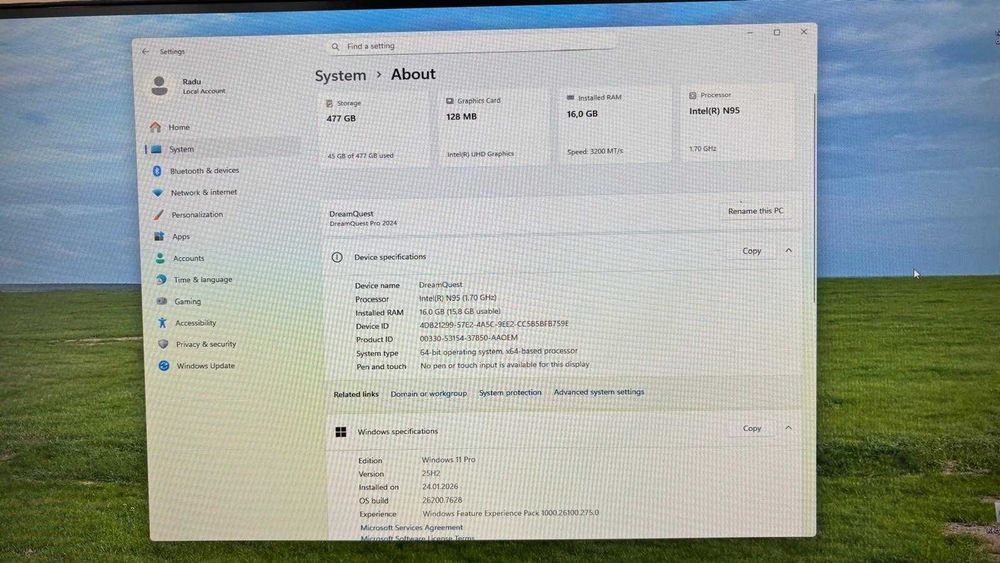Click the Bluetooth & devices icon
This screenshot has height=563, width=1000.
(157, 170)
